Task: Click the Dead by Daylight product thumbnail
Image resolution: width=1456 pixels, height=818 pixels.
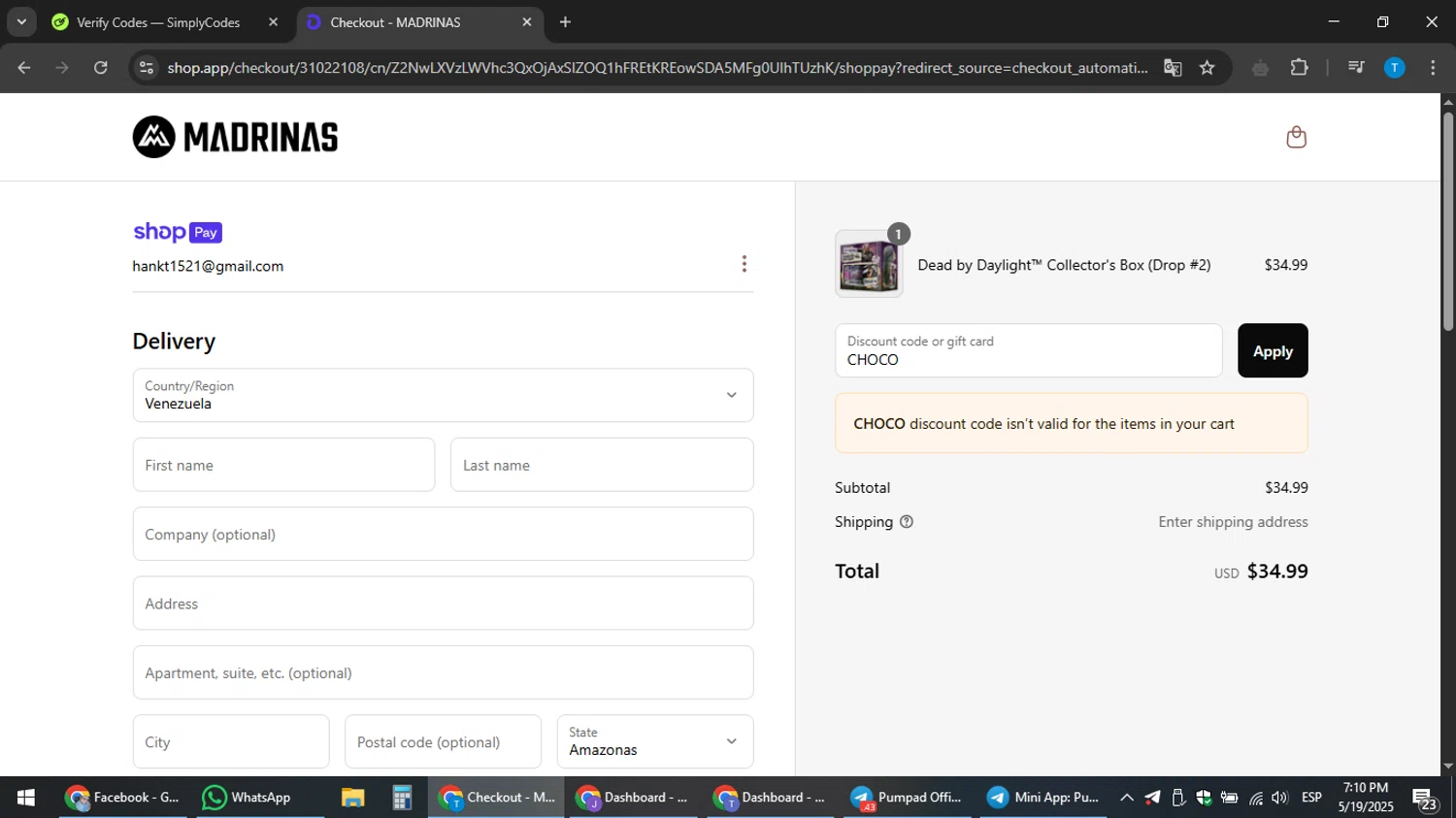Action: 869,264
